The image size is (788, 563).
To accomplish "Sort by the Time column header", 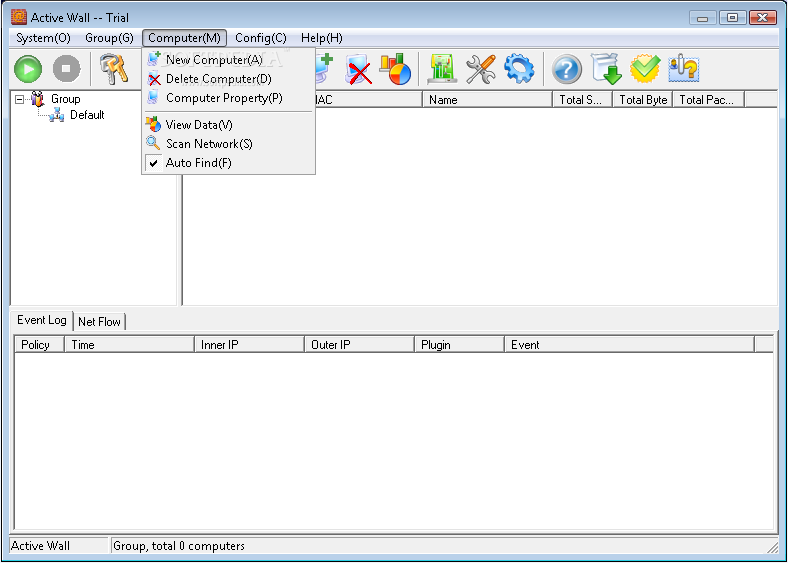I will click(130, 345).
